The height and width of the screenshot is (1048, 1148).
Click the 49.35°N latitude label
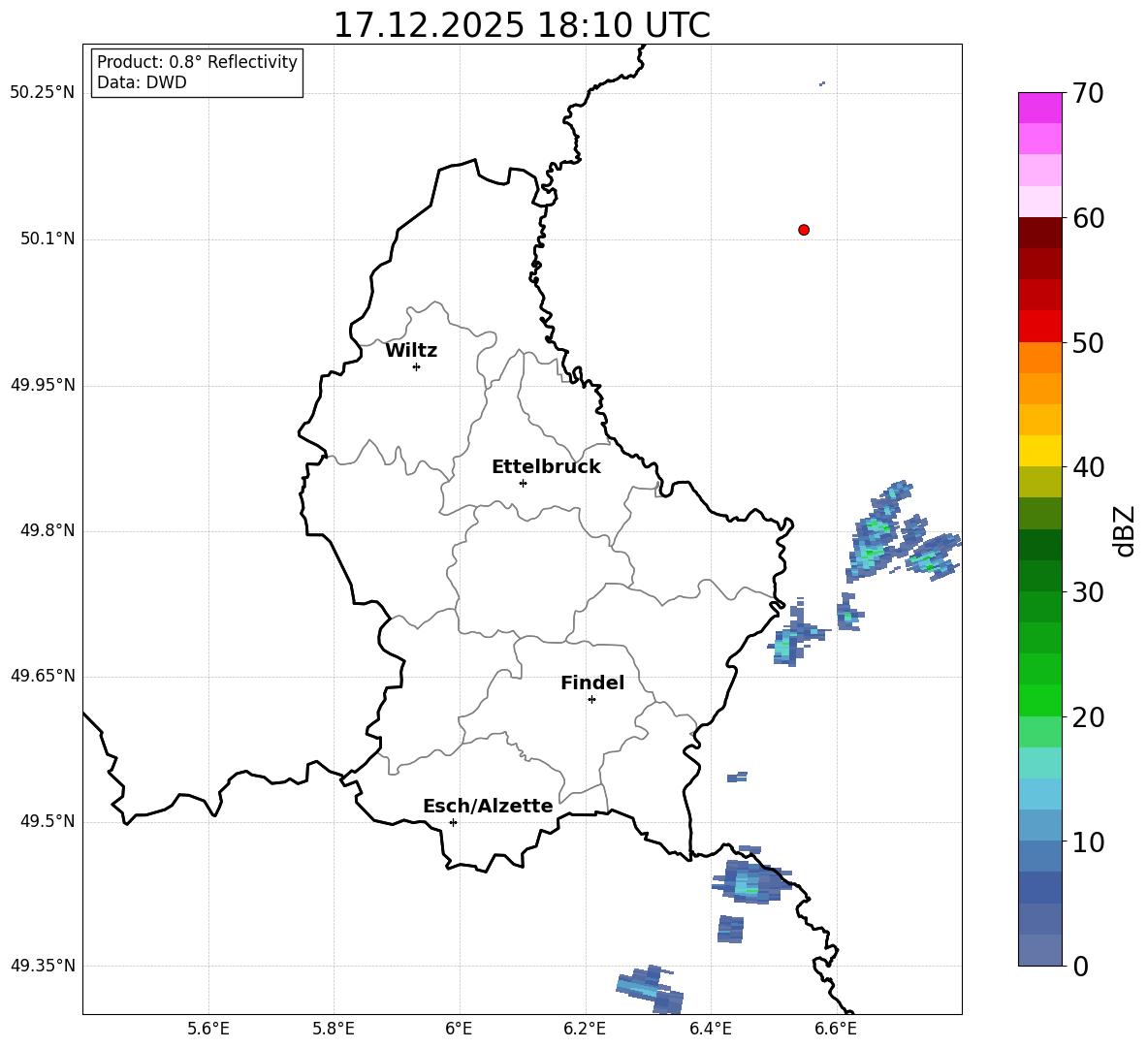click(x=43, y=966)
